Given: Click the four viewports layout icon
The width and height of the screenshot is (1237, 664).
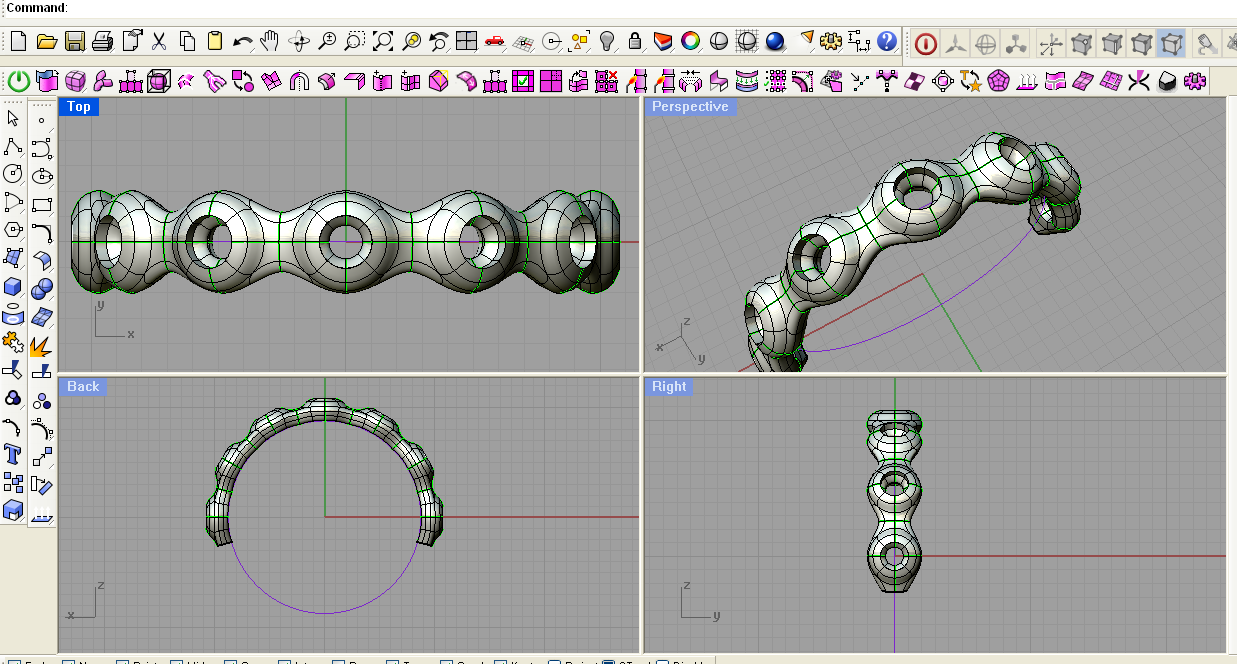Looking at the screenshot, I should coord(466,41).
